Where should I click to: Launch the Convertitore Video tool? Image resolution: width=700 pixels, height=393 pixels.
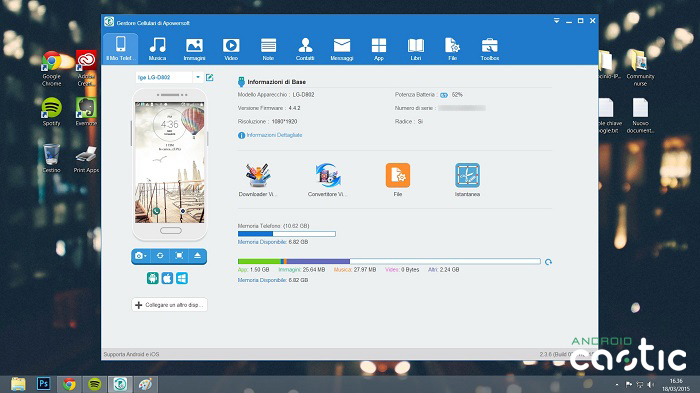[x=327, y=180]
